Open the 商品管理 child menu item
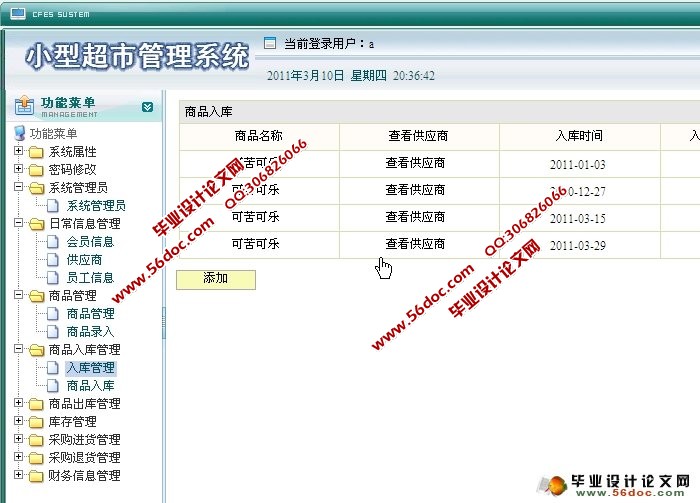The height and width of the screenshot is (503, 700). 90,314
